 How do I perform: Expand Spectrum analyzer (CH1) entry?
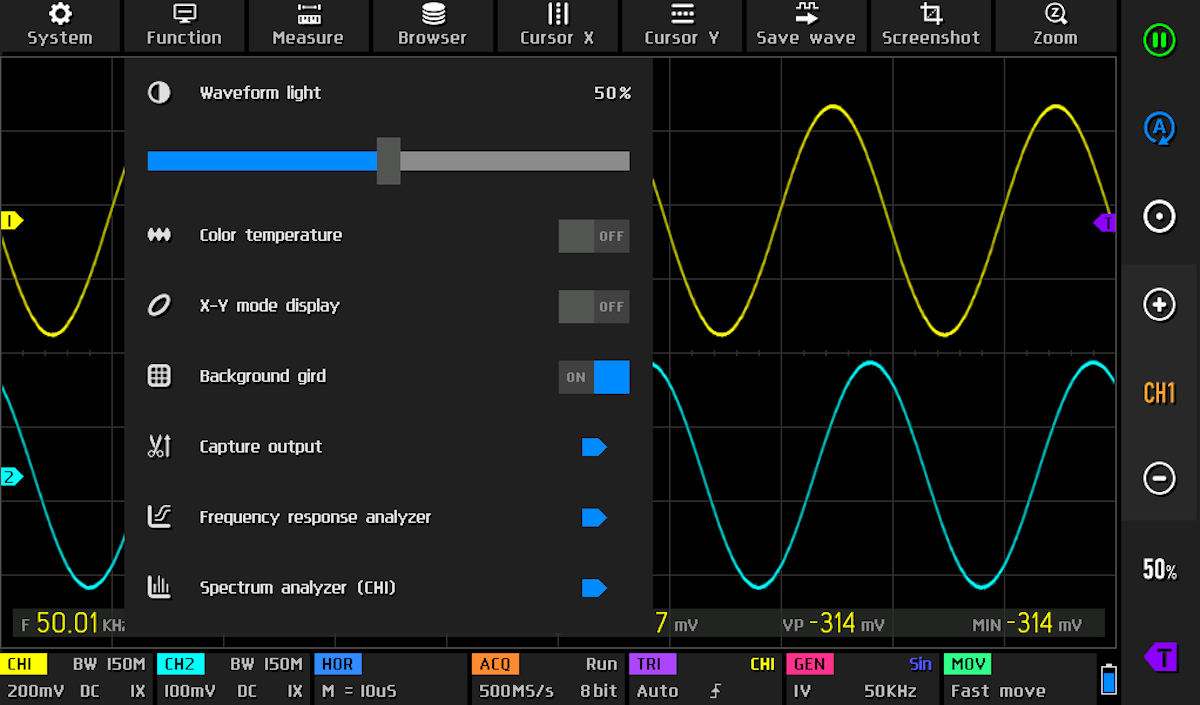(594, 588)
